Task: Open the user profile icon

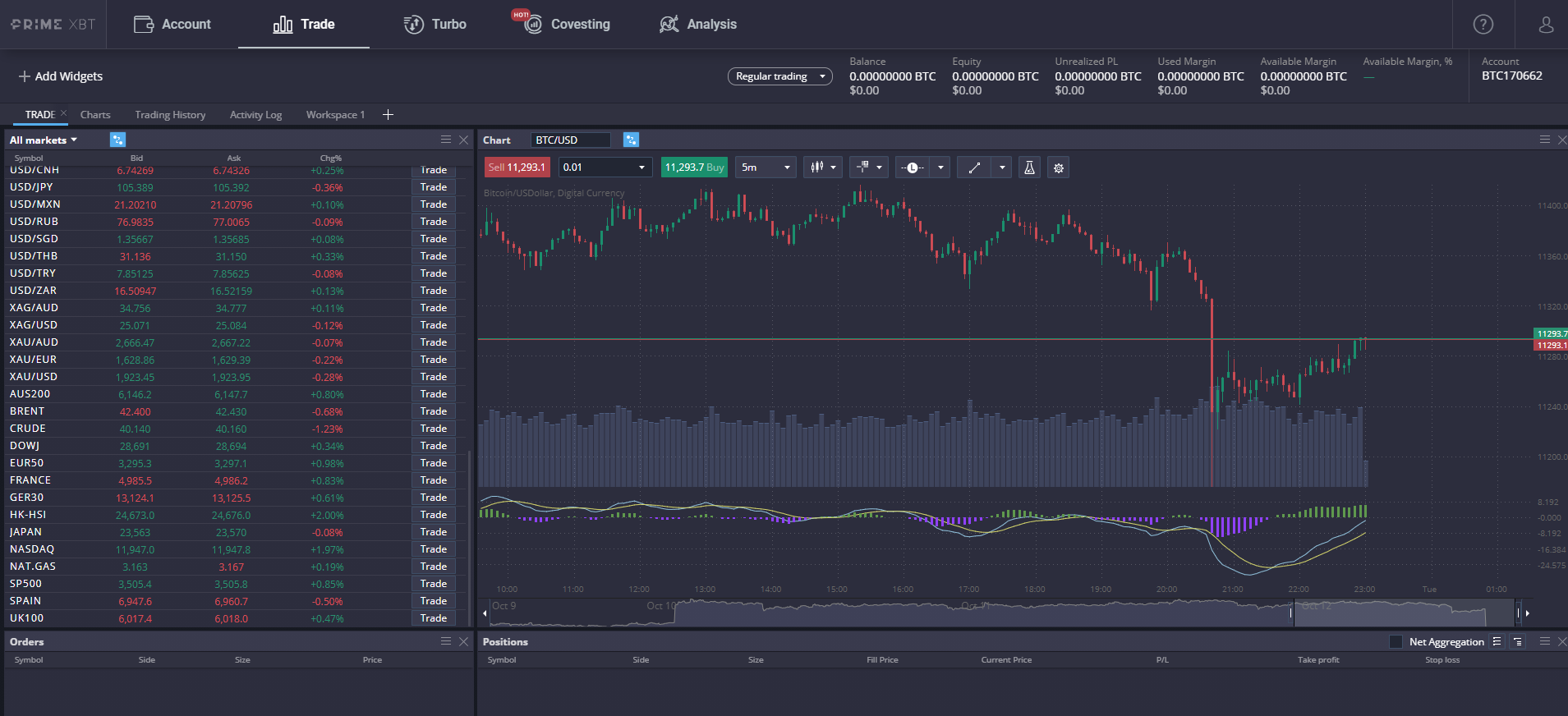Action: click(1546, 25)
